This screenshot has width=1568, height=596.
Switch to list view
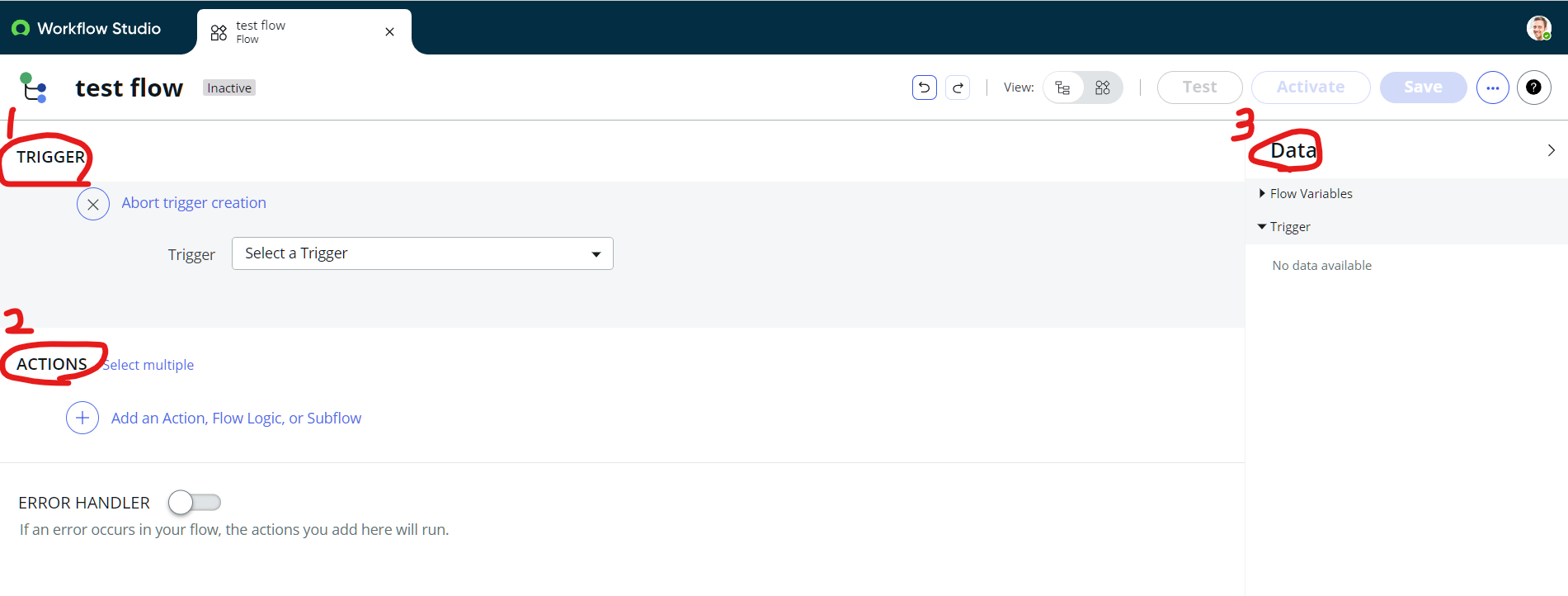click(1063, 88)
